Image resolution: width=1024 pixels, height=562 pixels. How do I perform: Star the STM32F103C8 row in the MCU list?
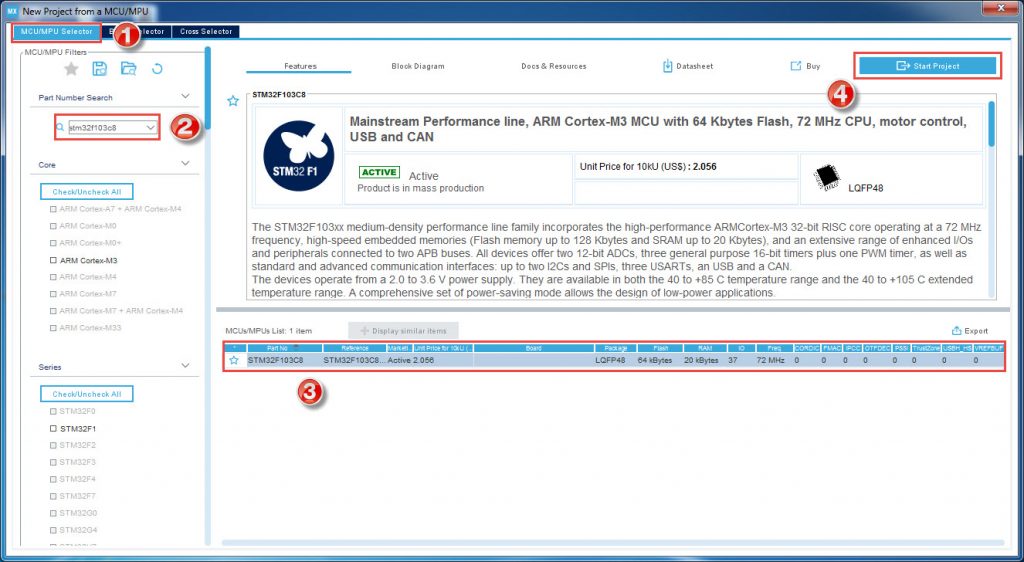point(234,359)
